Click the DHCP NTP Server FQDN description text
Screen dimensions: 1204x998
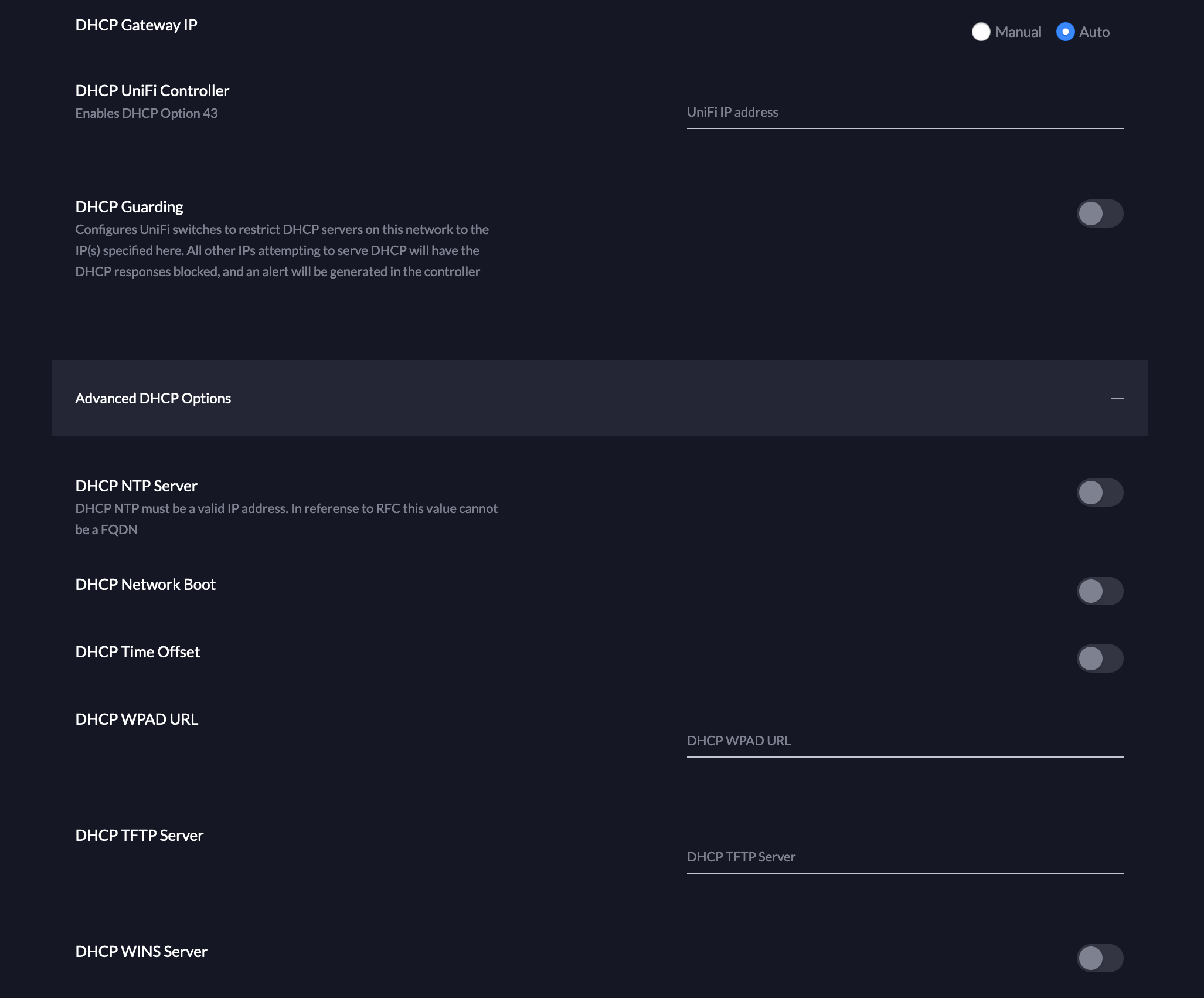pos(287,519)
